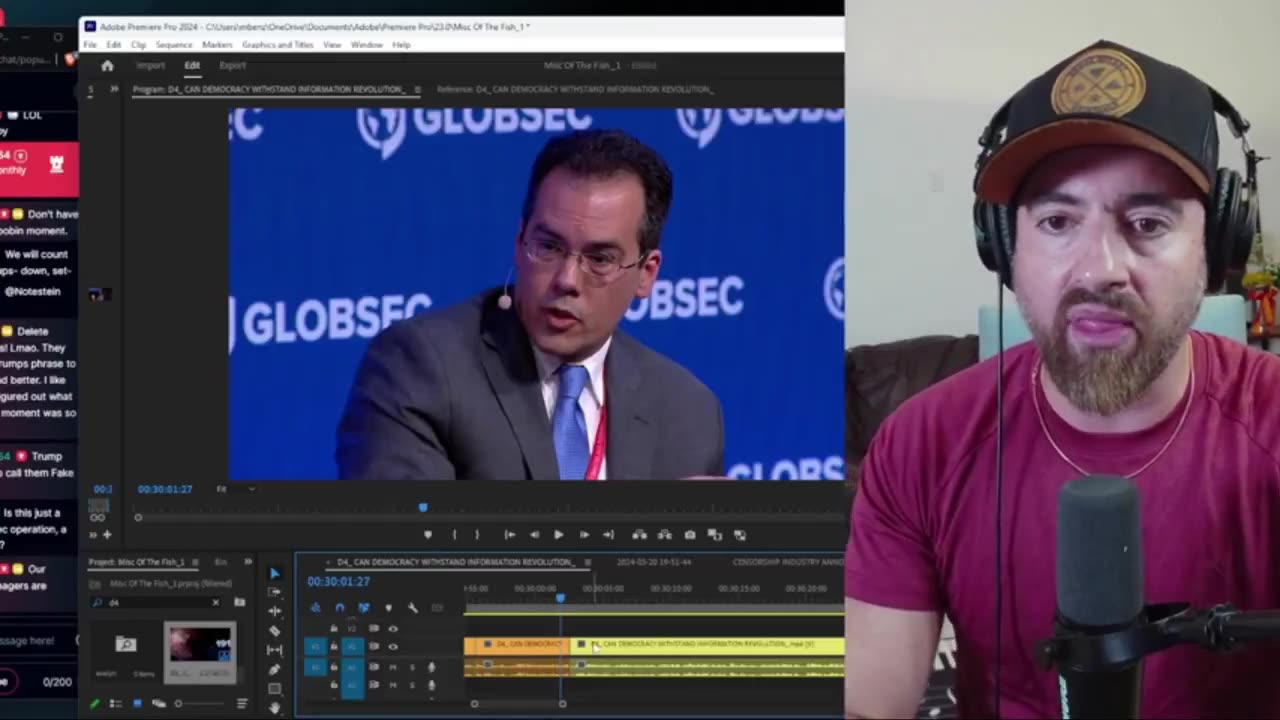Expand the Program Monitor button editor plus
Screen dimensions: 1280x720
pyautogui.click(x=107, y=535)
